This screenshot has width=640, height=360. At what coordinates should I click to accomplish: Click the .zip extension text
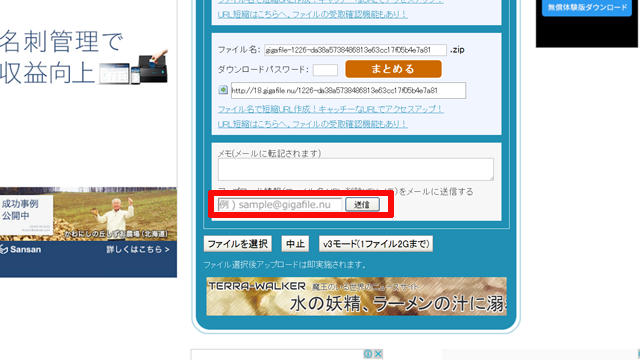[x=457, y=50]
